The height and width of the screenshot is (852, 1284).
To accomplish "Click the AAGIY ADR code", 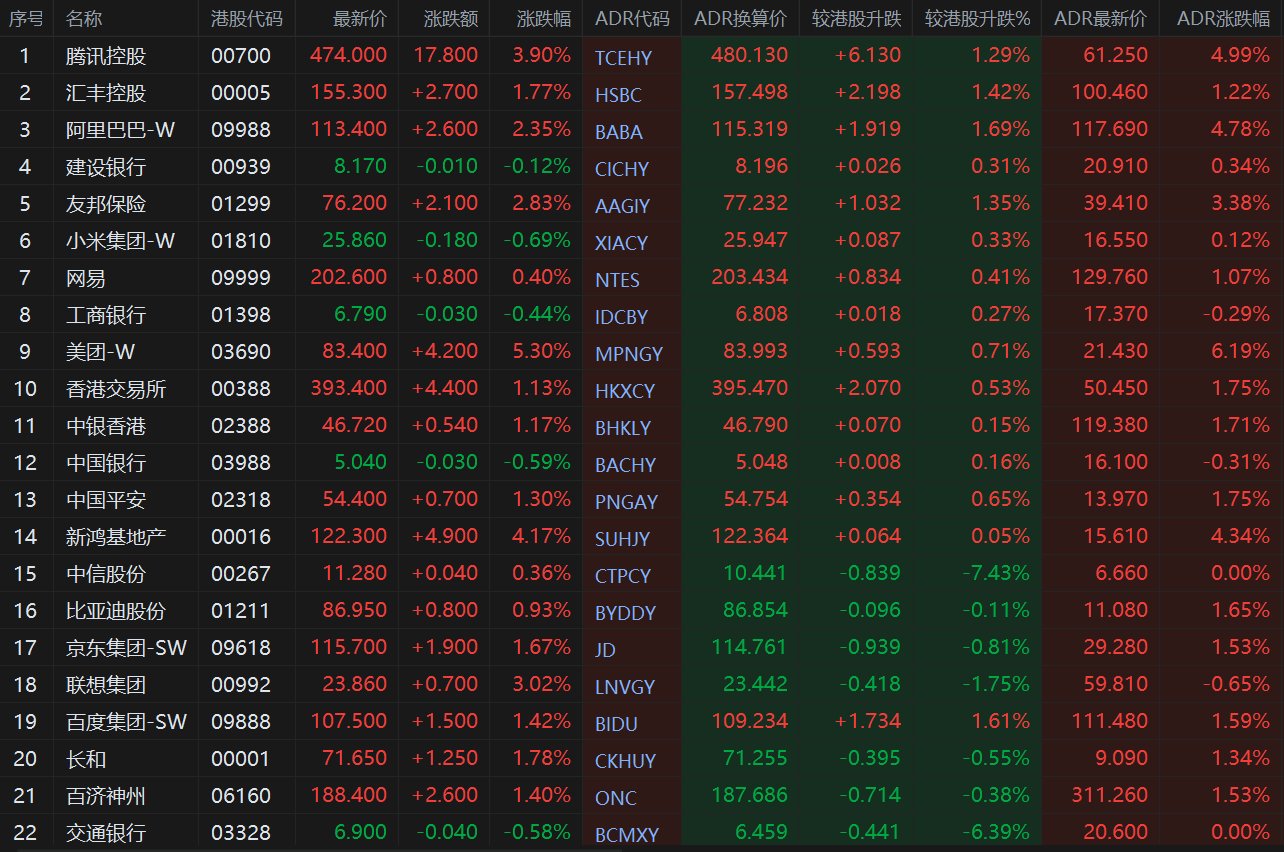I will pos(622,206).
